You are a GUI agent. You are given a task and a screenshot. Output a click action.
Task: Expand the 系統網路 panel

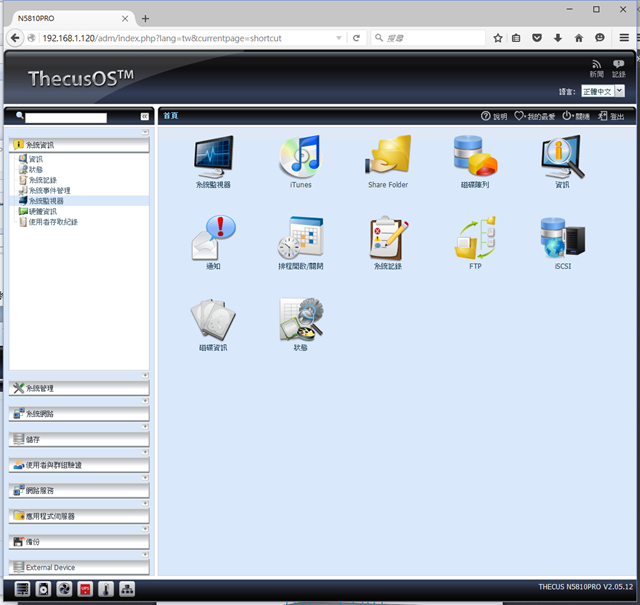coord(79,414)
